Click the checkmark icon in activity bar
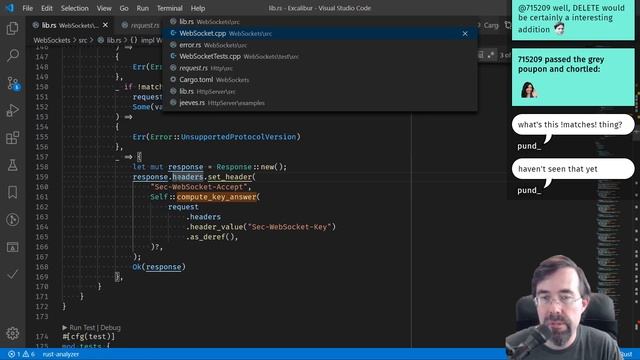Image resolution: width=640 pixels, height=360 pixels. coord(12,274)
